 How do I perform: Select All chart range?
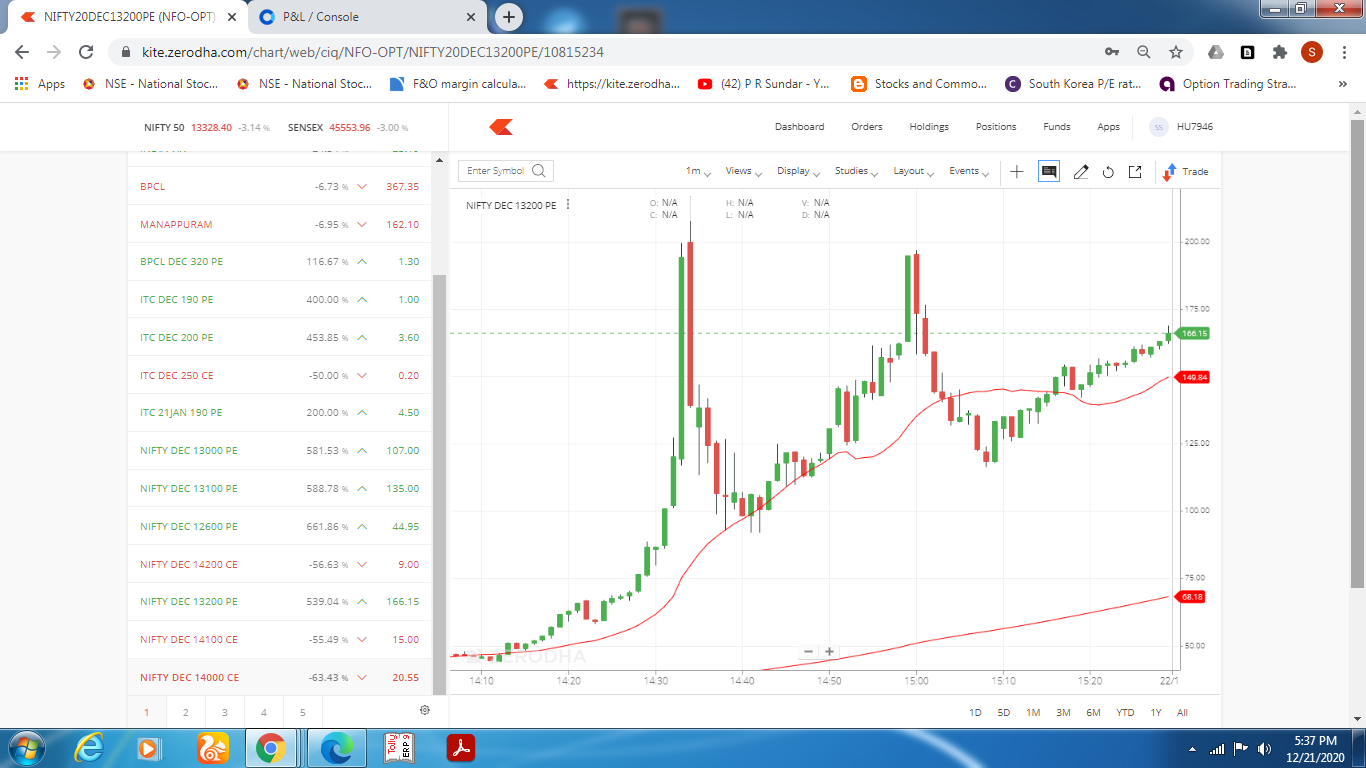tap(1182, 713)
